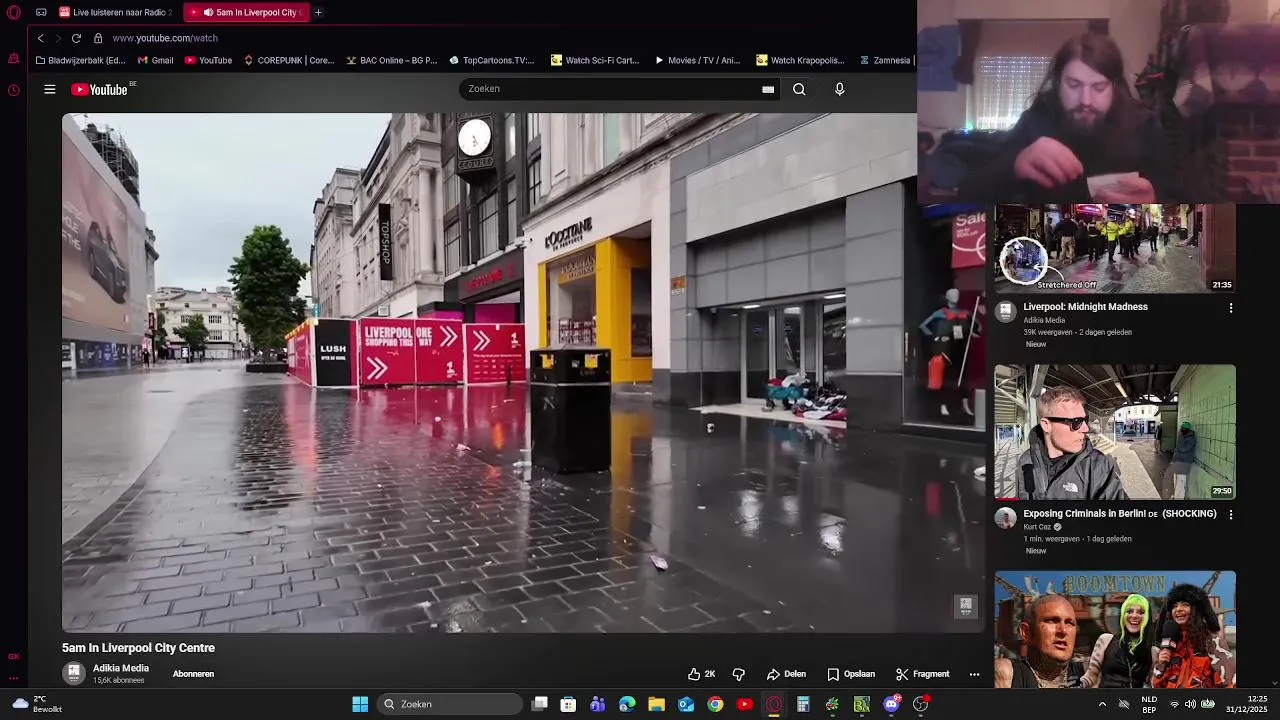Open options for Exposing Criminals in Berlin
The image size is (1280, 720).
[x=1231, y=514]
